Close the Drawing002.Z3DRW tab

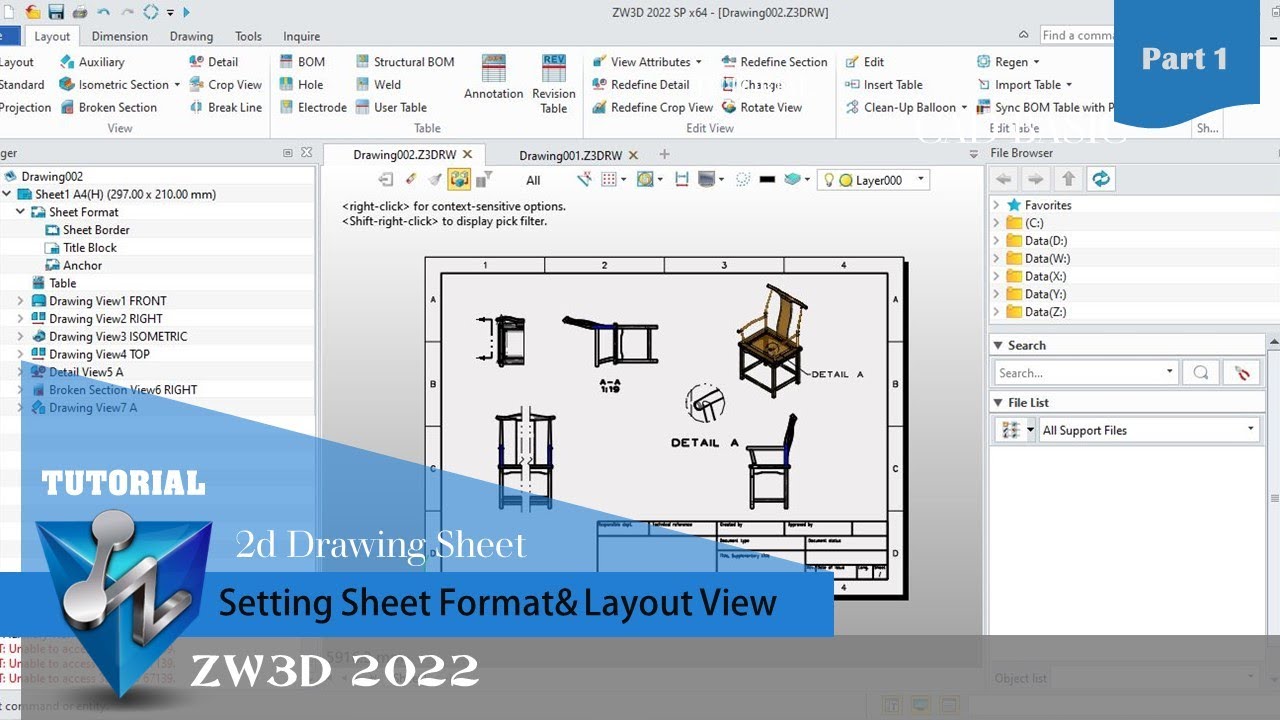tap(467, 155)
